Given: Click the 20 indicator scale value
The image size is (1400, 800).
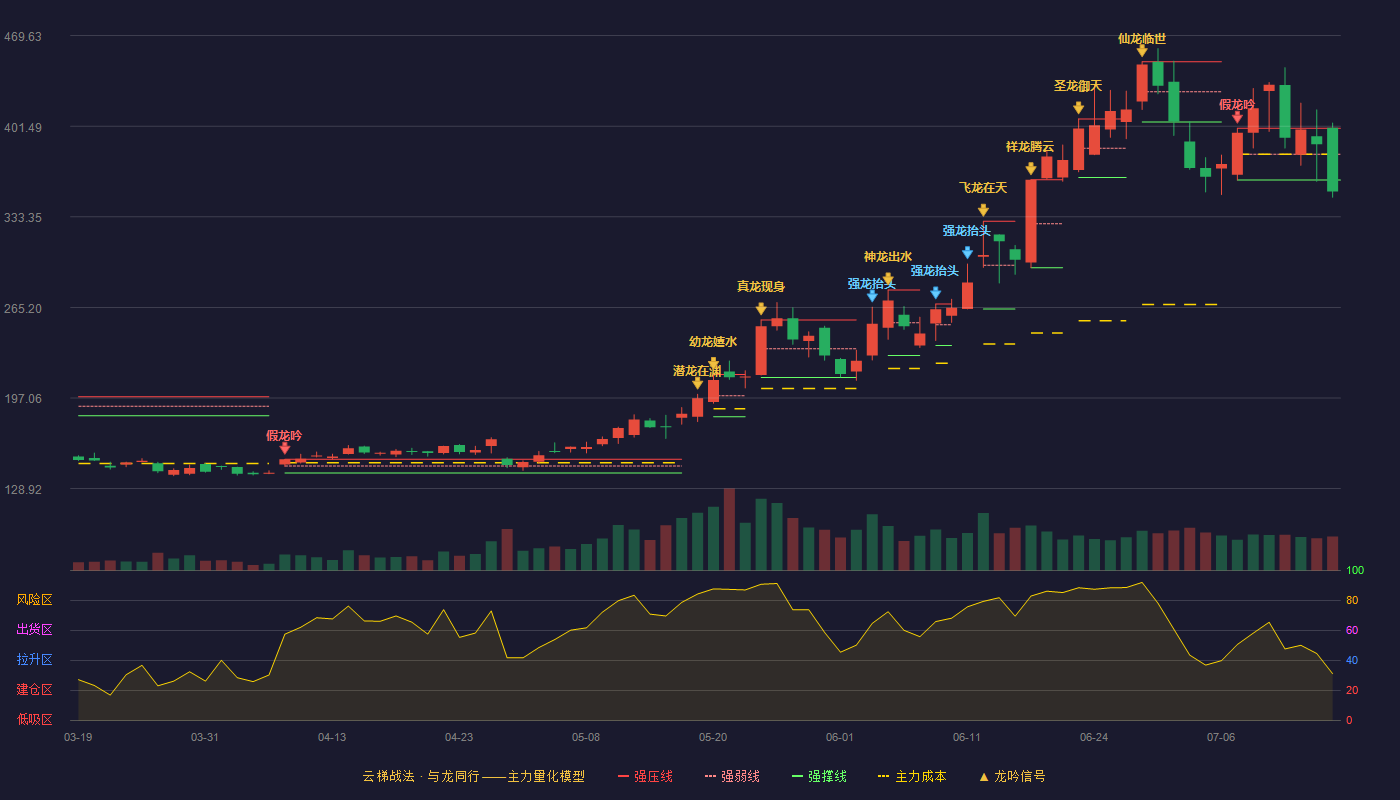Looking at the screenshot, I should (1352, 690).
